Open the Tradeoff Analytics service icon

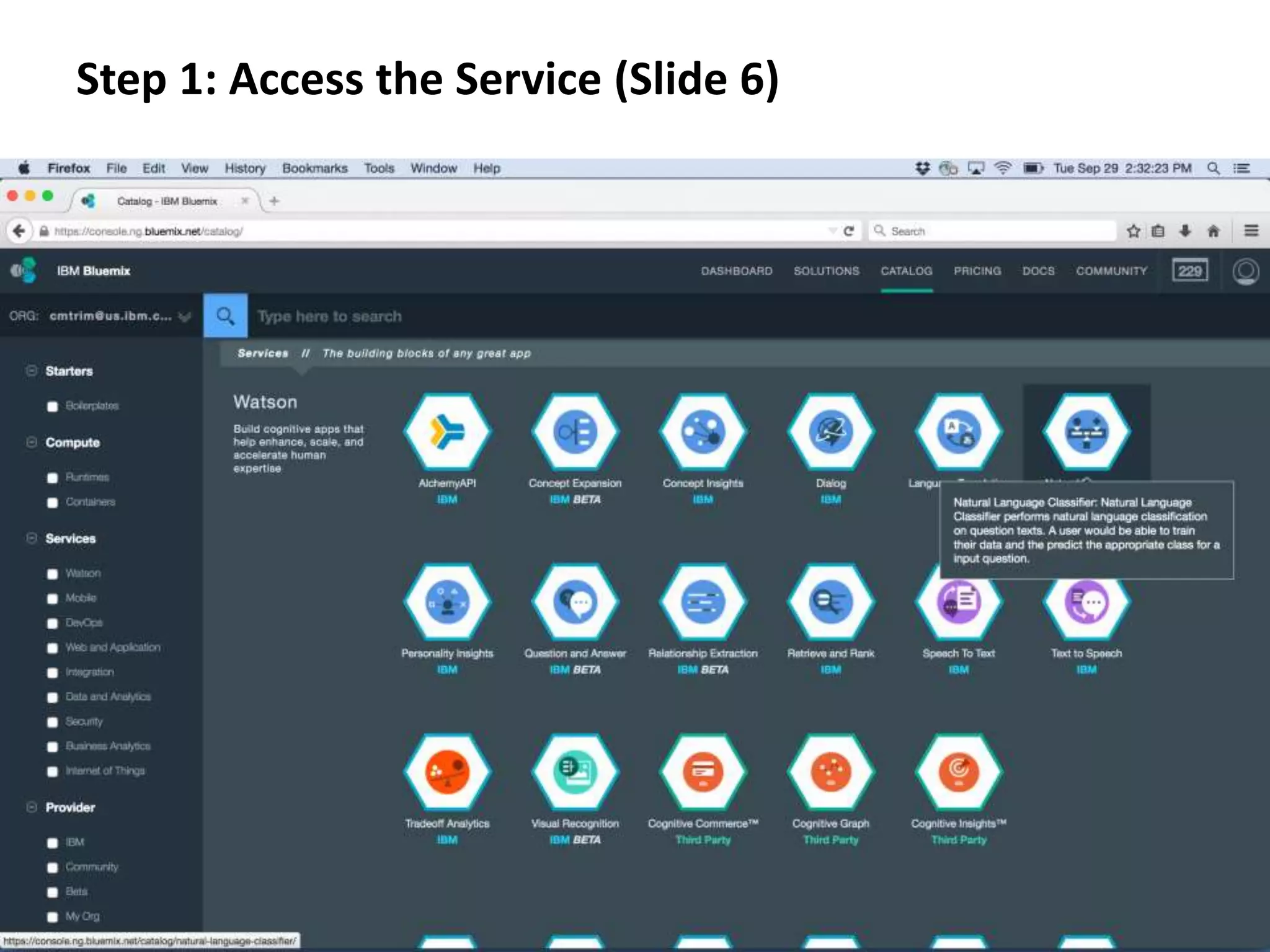447,772
